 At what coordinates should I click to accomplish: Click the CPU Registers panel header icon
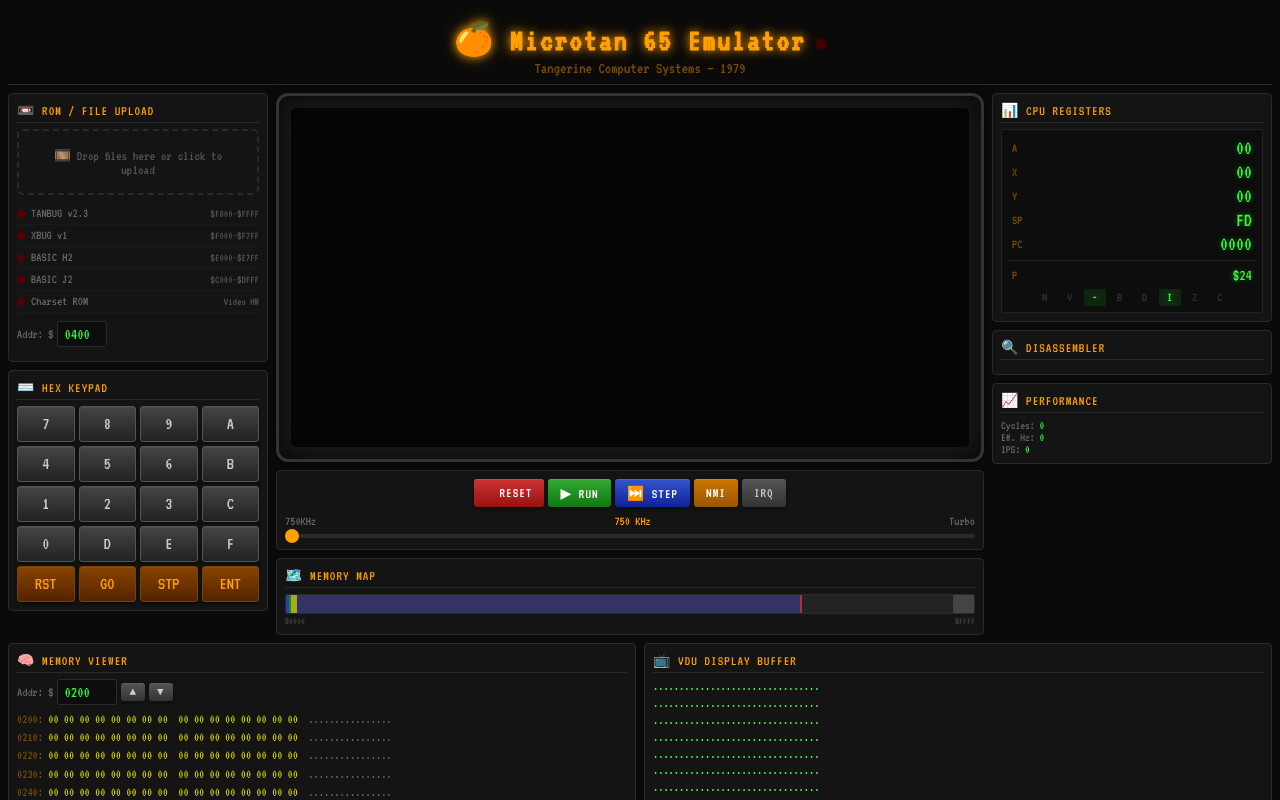coord(1009,110)
